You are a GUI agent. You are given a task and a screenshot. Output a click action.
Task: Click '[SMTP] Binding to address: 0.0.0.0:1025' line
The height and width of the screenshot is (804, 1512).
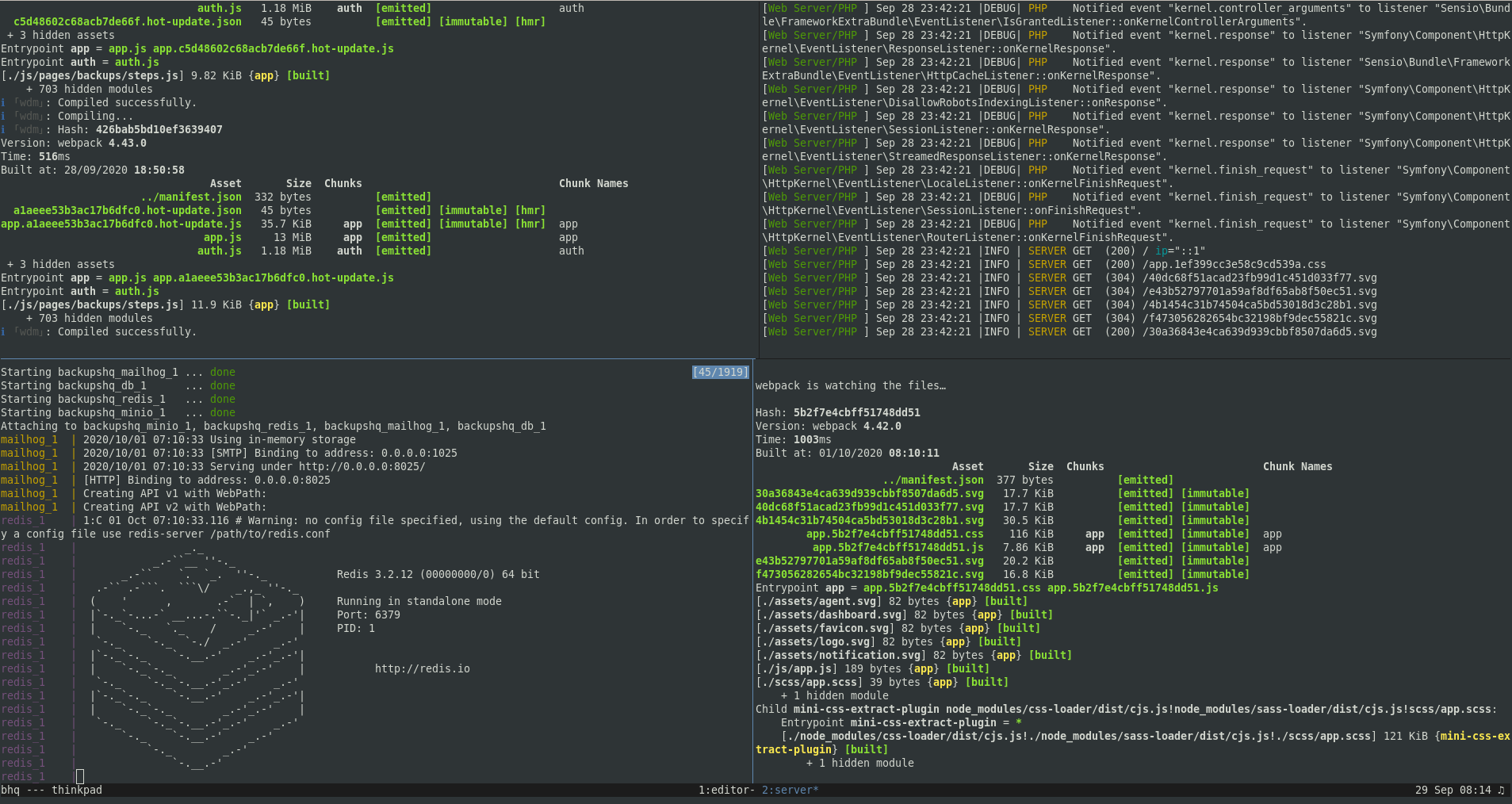pyautogui.click(x=229, y=453)
